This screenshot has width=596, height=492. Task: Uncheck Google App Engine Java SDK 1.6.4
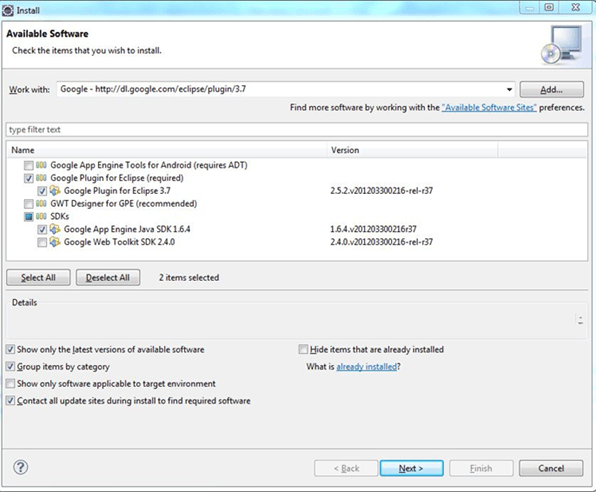(x=42, y=229)
